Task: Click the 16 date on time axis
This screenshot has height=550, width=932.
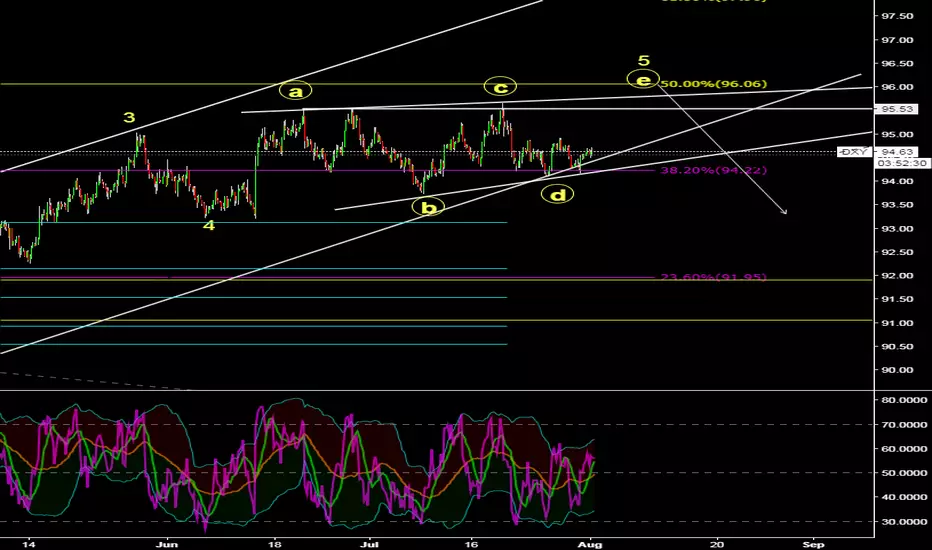Action: (471, 544)
